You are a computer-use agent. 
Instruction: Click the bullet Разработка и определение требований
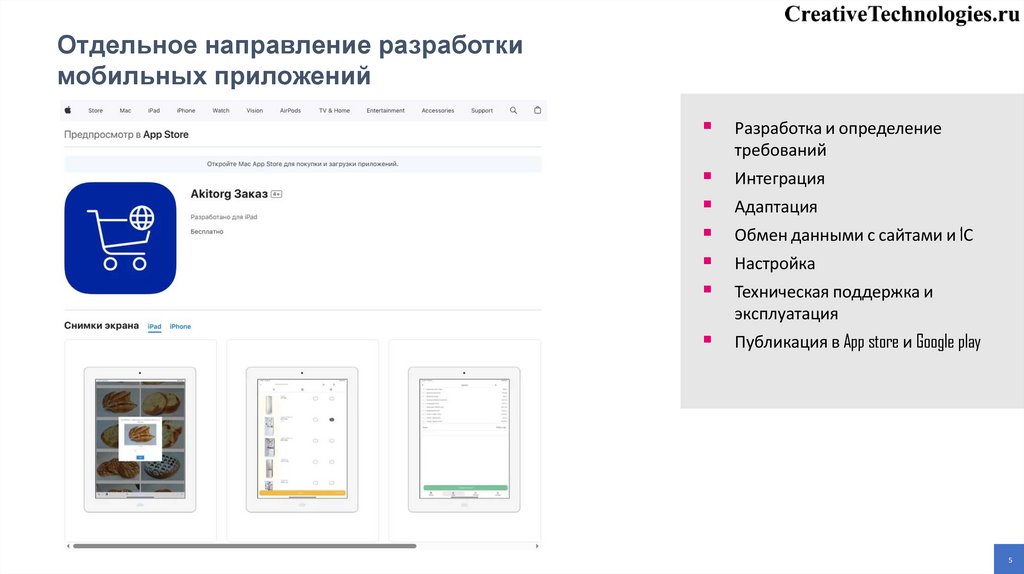(838, 139)
